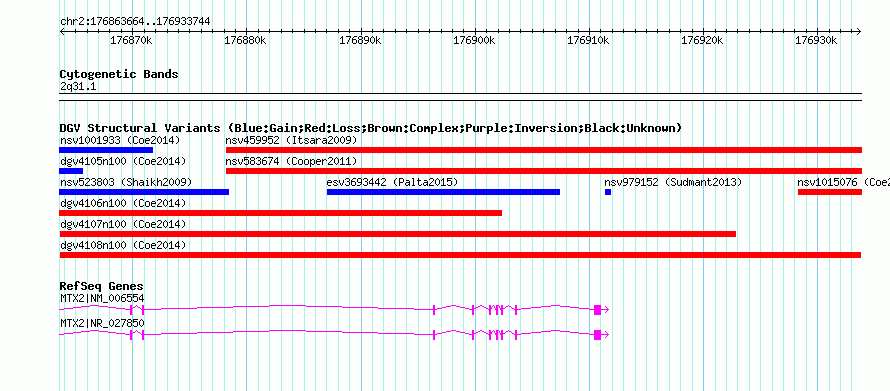890x391 pixels.
Task: Open the MTX2|NR_027850 gene label
Action: [102, 323]
